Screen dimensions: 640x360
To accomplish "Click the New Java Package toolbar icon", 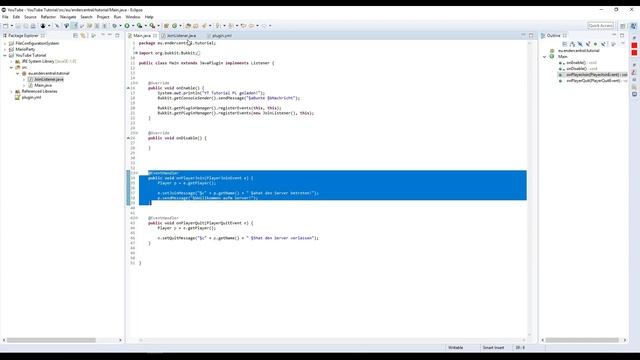I will [x=166, y=26].
